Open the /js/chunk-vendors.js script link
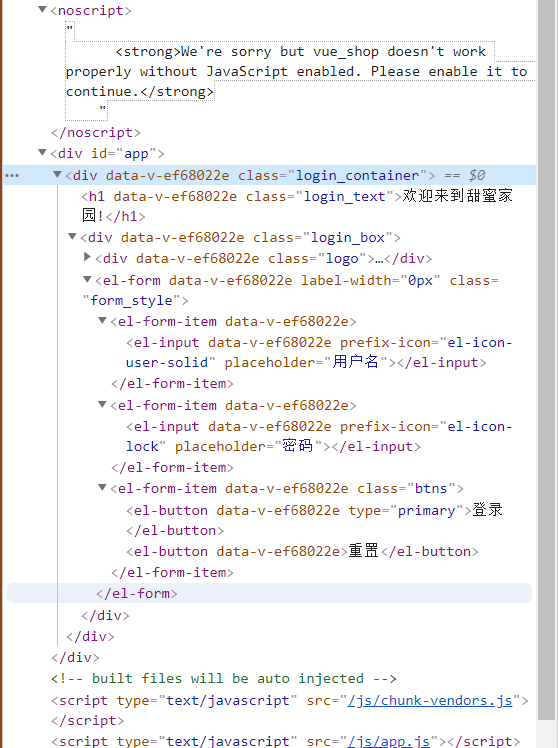This screenshot has height=748, width=558. point(430,700)
